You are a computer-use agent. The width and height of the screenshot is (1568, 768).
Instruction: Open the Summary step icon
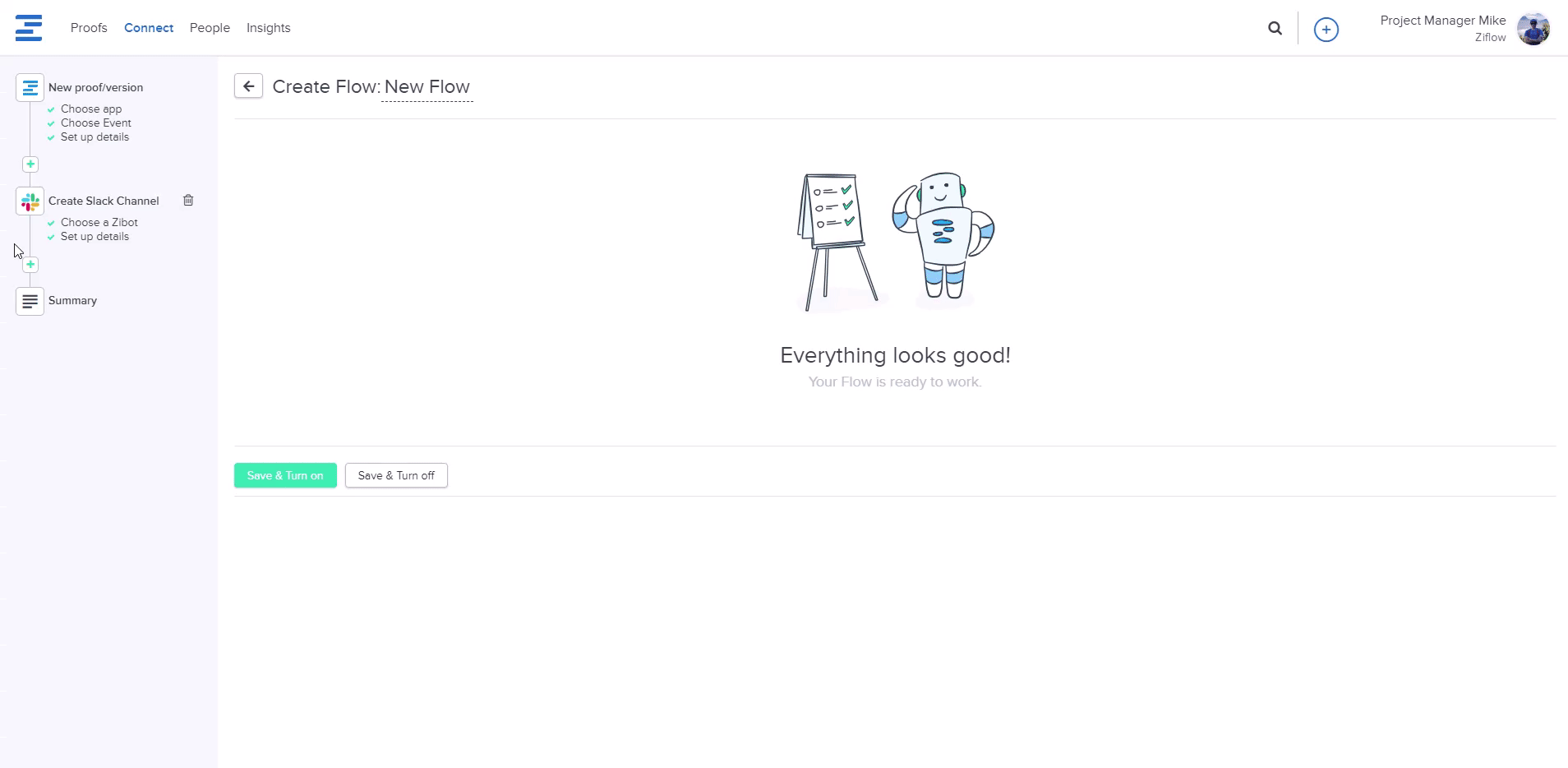pos(30,301)
